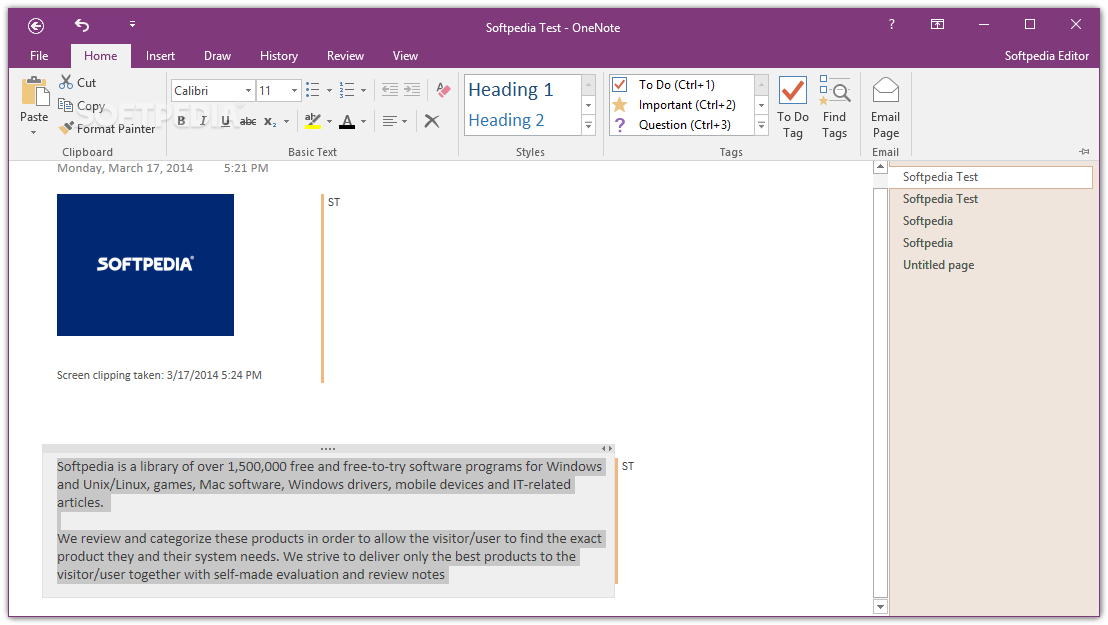Screen dimensions: 1108x625
Task: Click Cut in Clipboard group
Action: (x=78, y=83)
